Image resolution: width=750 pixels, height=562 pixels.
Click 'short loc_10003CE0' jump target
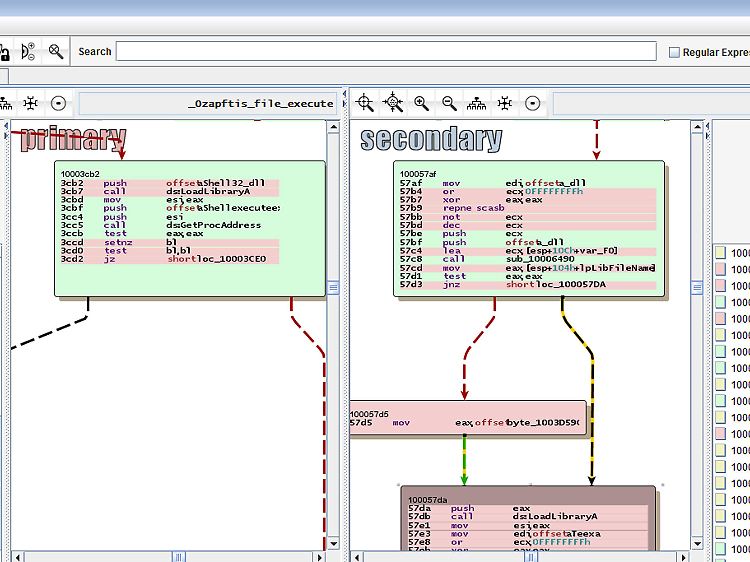coord(217,259)
